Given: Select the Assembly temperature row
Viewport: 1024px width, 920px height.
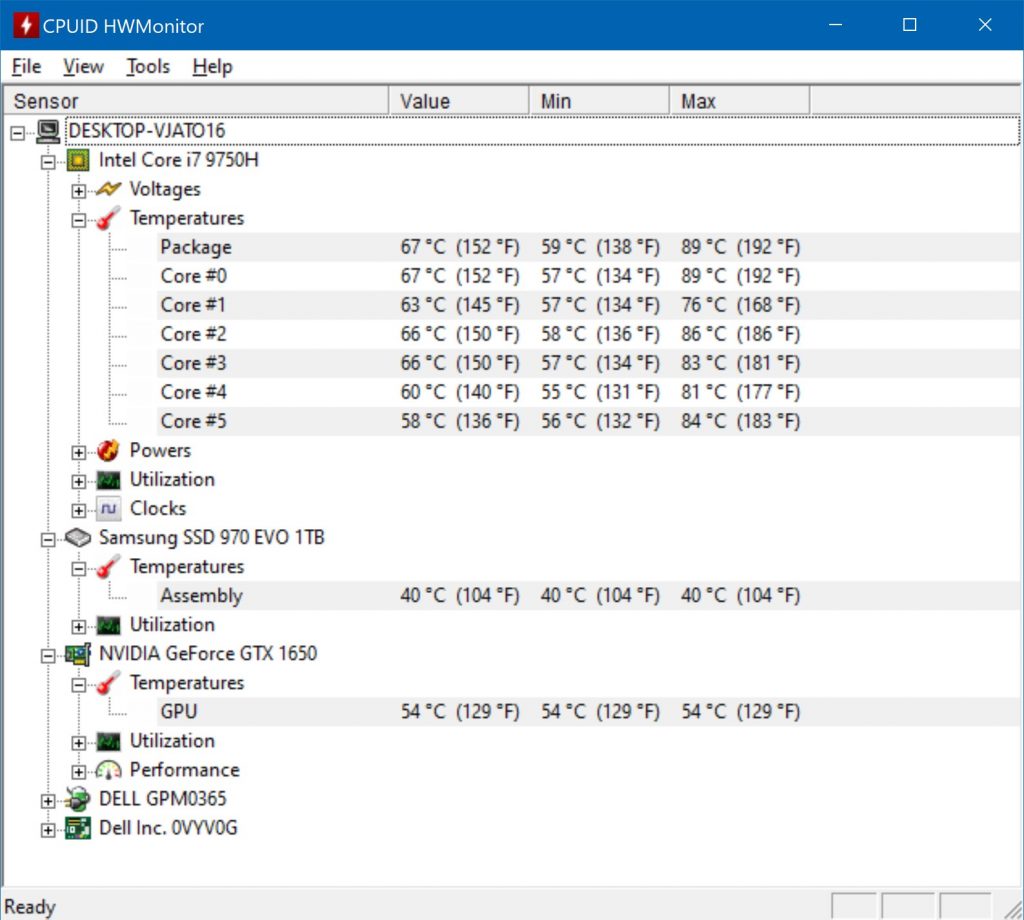Looking at the screenshot, I should [x=588, y=596].
